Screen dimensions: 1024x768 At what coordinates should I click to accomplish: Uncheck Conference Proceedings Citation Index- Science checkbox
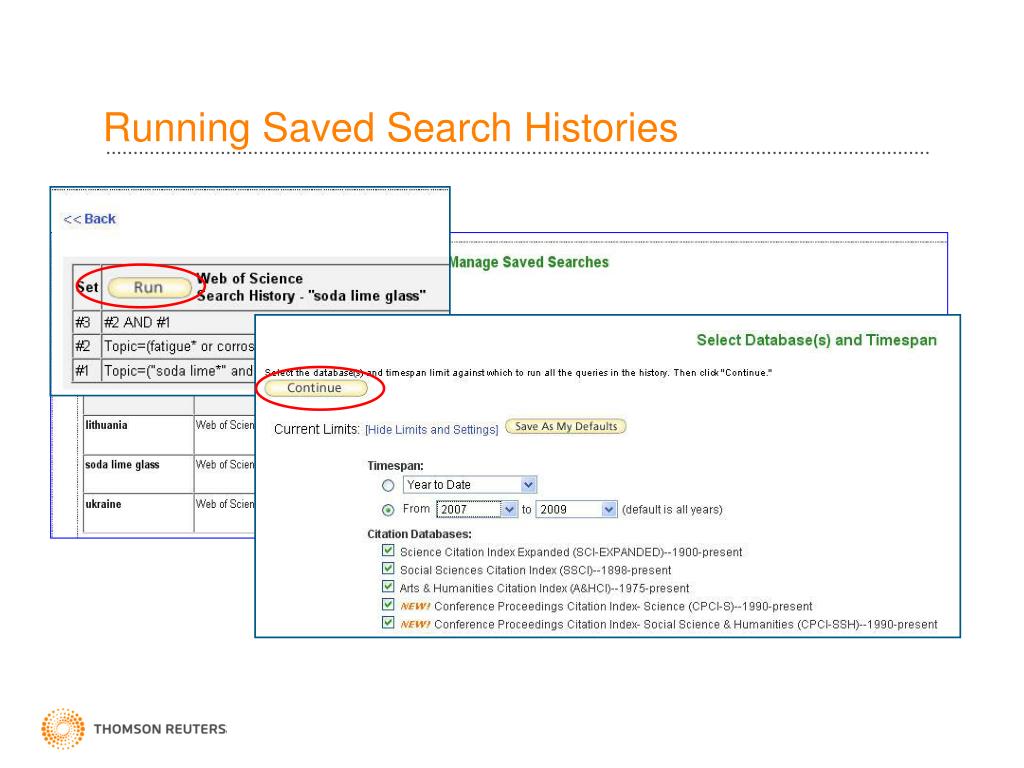[388, 605]
